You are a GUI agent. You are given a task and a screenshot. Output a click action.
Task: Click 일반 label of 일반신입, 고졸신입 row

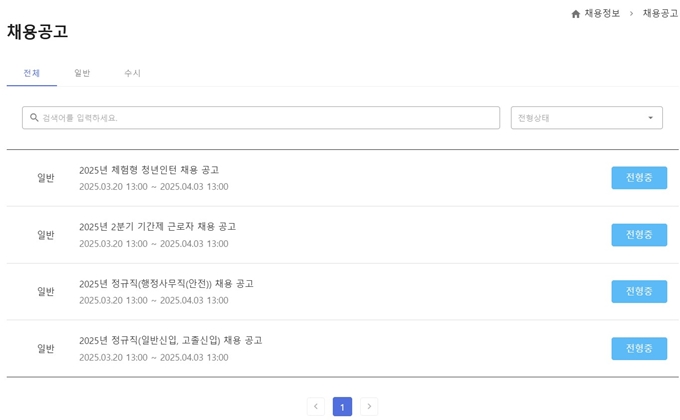(x=46, y=348)
